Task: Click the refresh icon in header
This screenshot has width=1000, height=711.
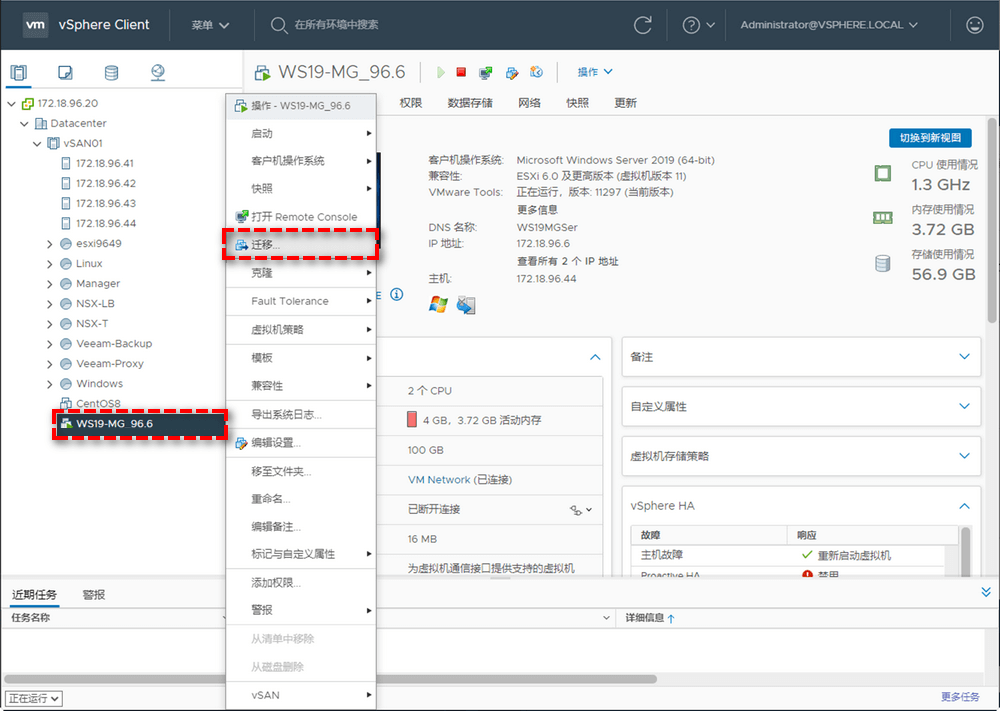Action: pyautogui.click(x=643, y=25)
